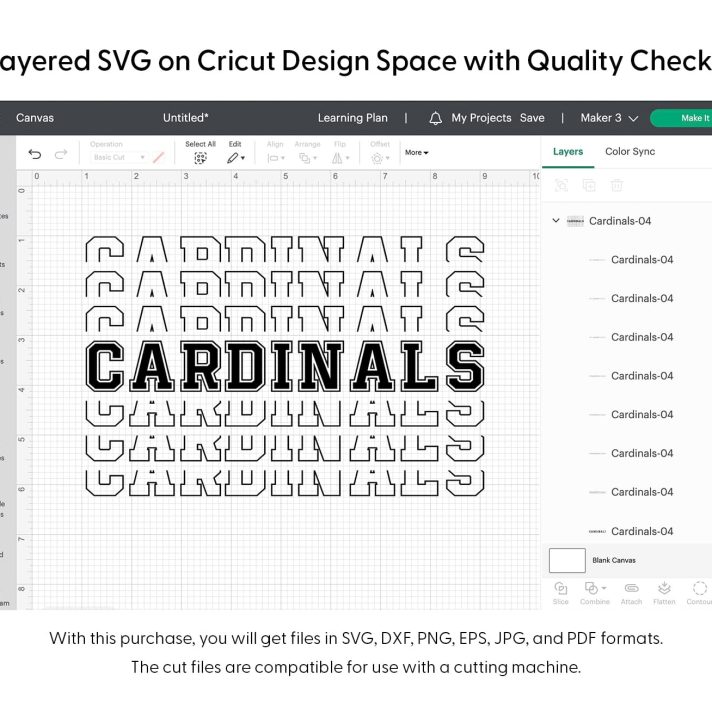Switch to the Color Sync tab

point(630,152)
